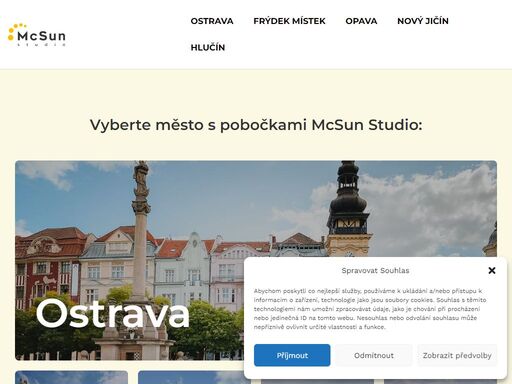
Task: Open the Hlučín menu item
Action: [x=208, y=47]
